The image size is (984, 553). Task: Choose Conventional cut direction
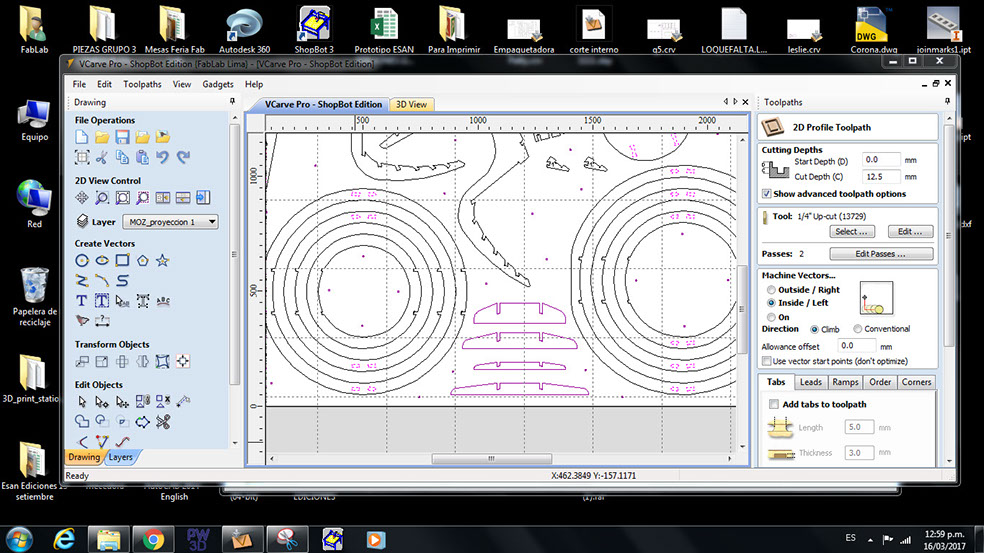click(x=858, y=329)
